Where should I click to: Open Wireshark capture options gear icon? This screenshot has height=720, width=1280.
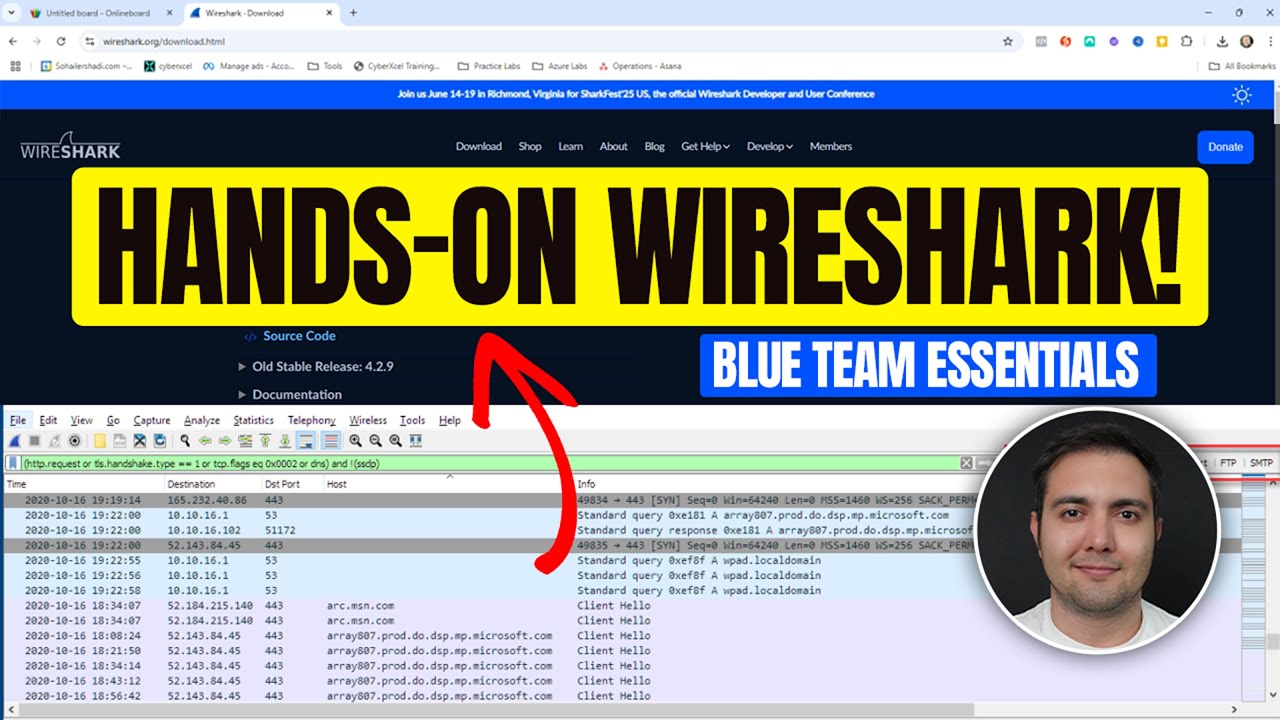pos(74,441)
